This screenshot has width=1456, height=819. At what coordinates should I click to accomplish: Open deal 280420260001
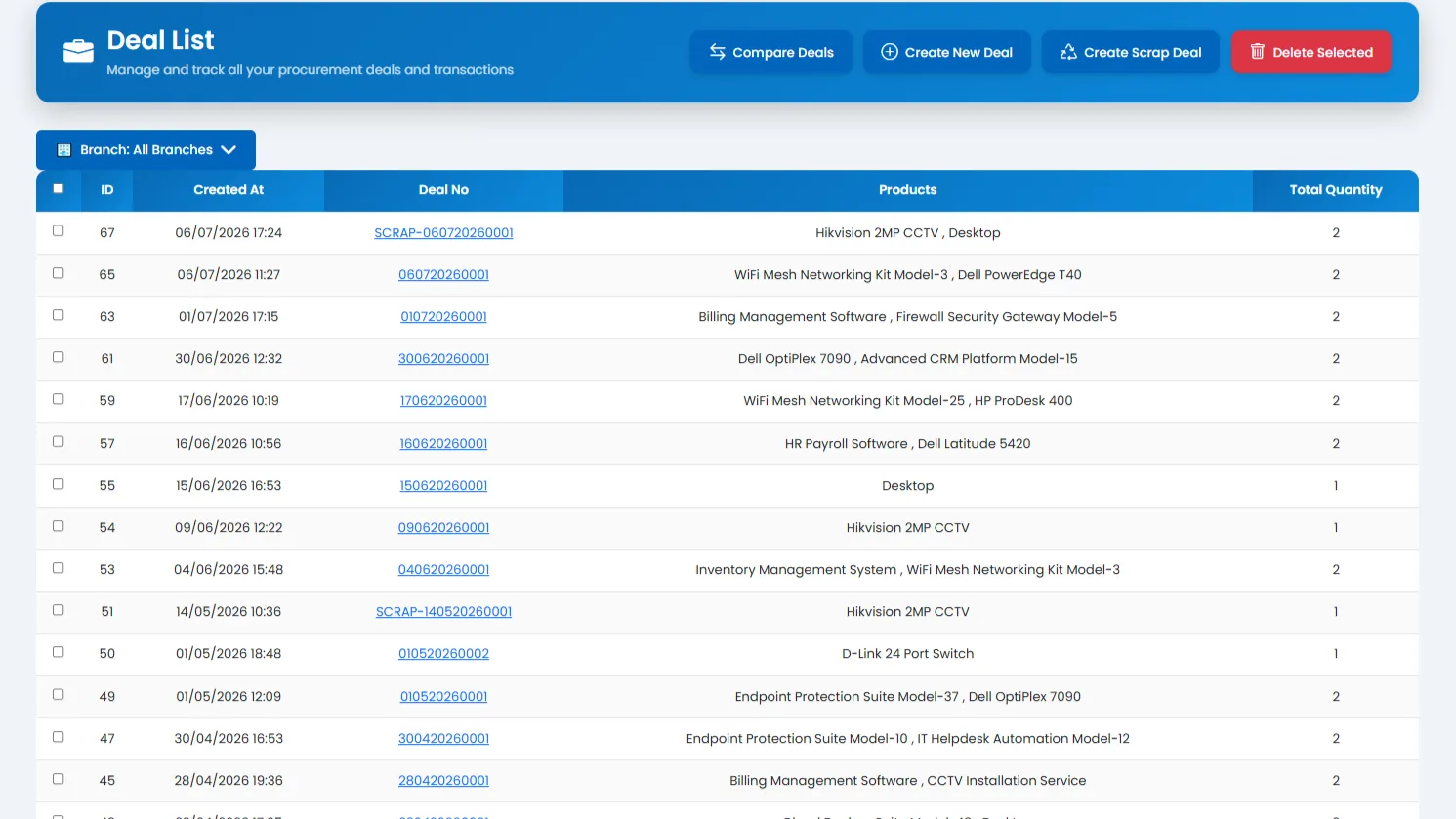(x=443, y=781)
